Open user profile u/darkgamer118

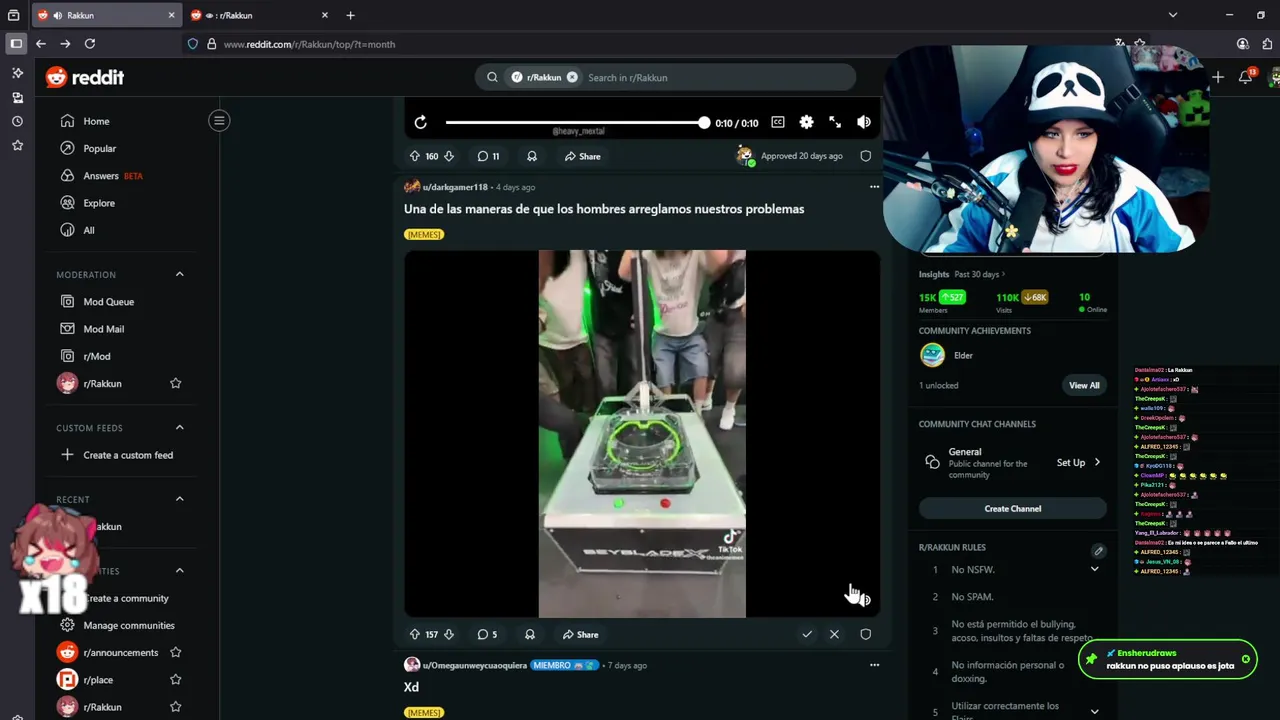tap(455, 187)
